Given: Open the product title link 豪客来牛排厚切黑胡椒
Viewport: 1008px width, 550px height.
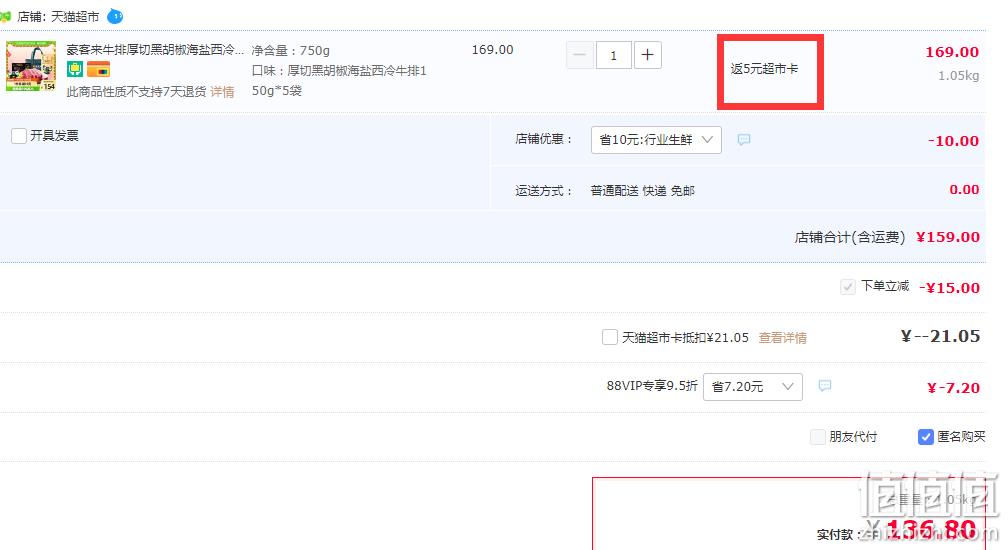Looking at the screenshot, I should click(x=155, y=49).
